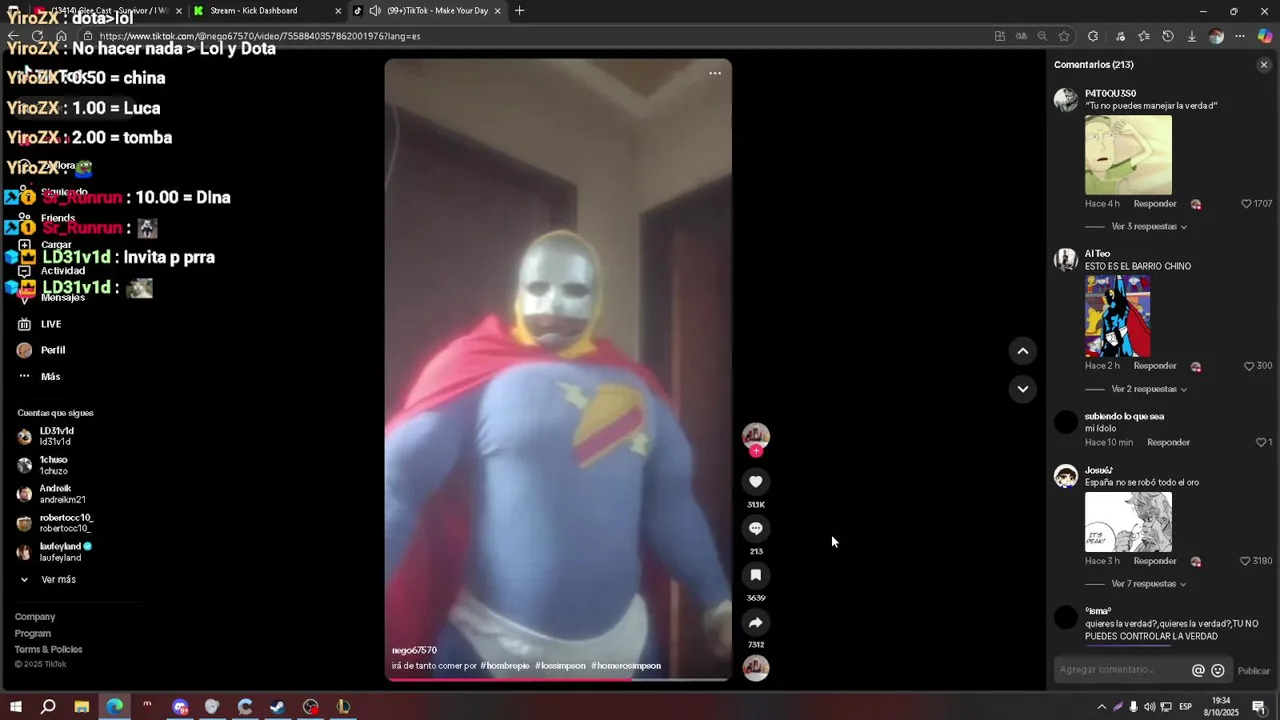Like Josué's comment with 3180 likes
The width and height of the screenshot is (1280, 720).
[x=1246, y=561]
